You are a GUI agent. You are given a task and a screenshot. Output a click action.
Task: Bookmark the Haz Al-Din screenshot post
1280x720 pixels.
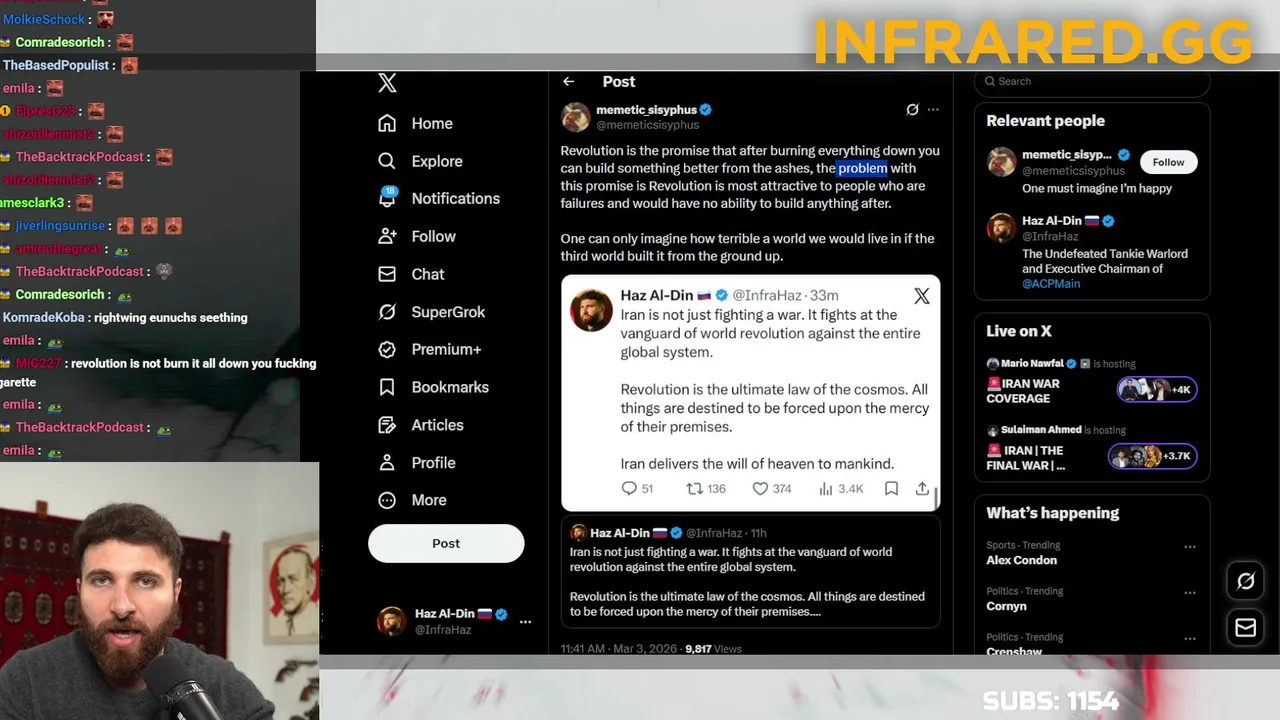pyautogui.click(x=891, y=488)
